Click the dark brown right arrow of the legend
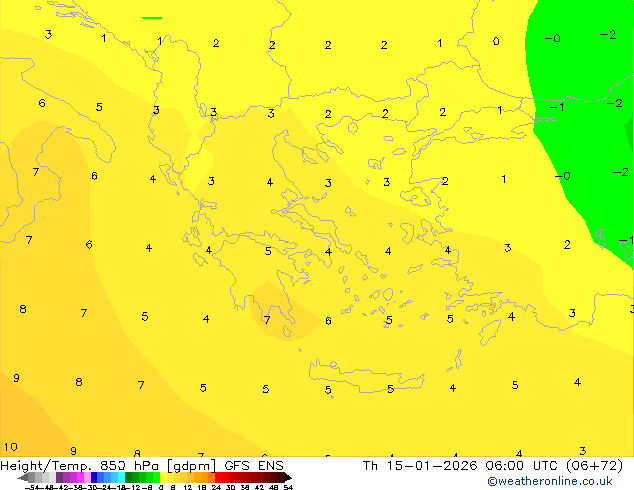634x490 pixels. pyautogui.click(x=288, y=478)
